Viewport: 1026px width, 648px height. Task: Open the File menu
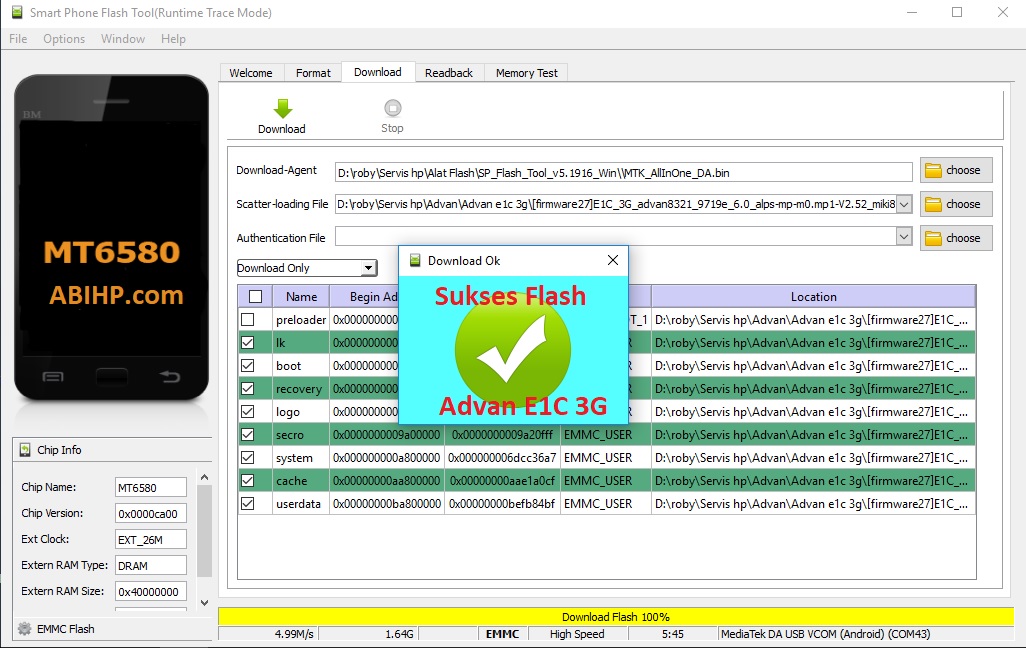[x=18, y=39]
